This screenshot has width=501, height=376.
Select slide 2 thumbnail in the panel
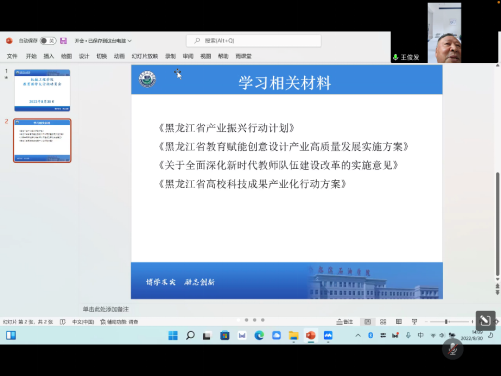[42, 141]
